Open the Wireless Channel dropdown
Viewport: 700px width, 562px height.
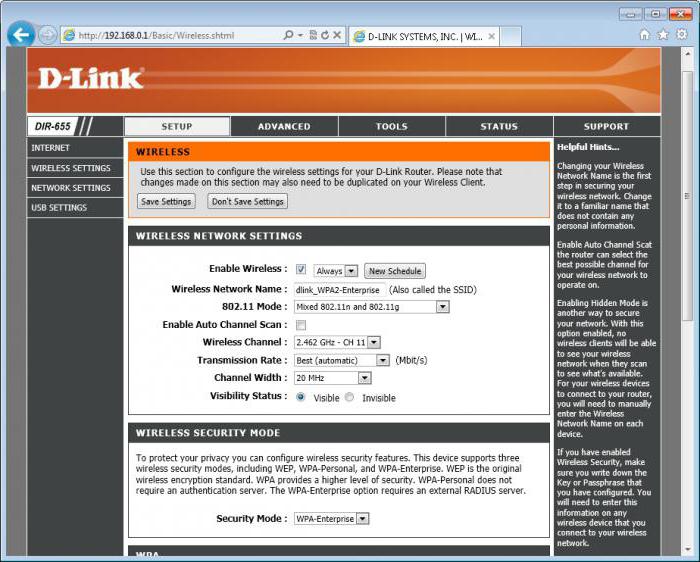click(337, 342)
